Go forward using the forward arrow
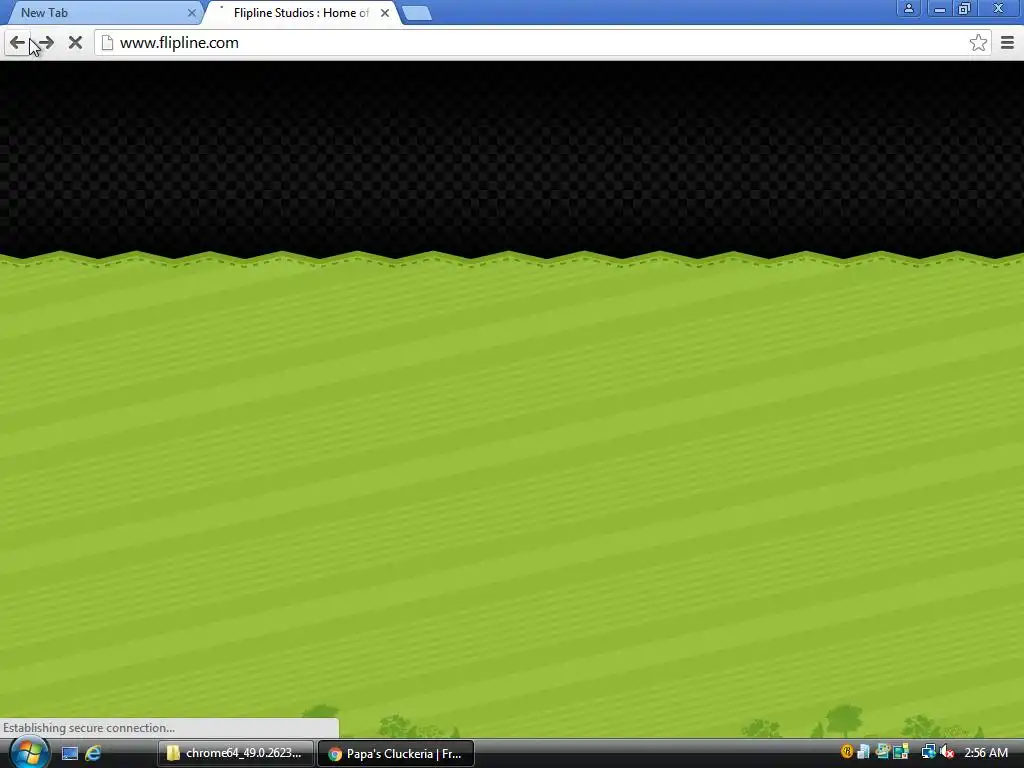Screen dimensions: 1024x768 pyautogui.click(x=46, y=43)
